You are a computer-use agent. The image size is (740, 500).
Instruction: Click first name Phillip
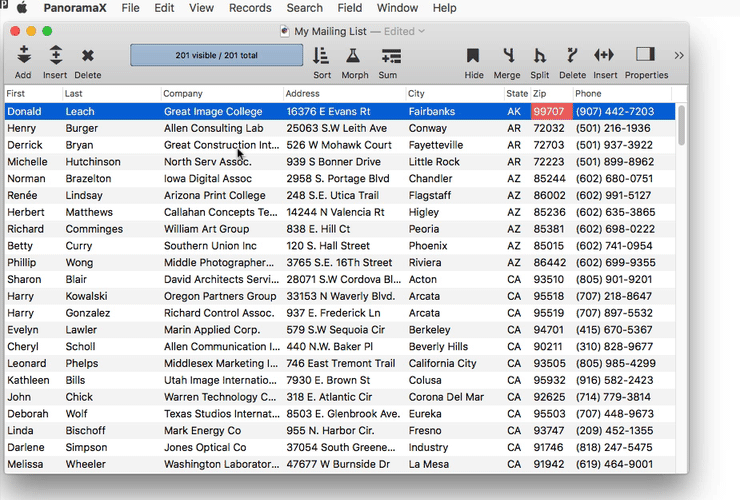pos(21,263)
